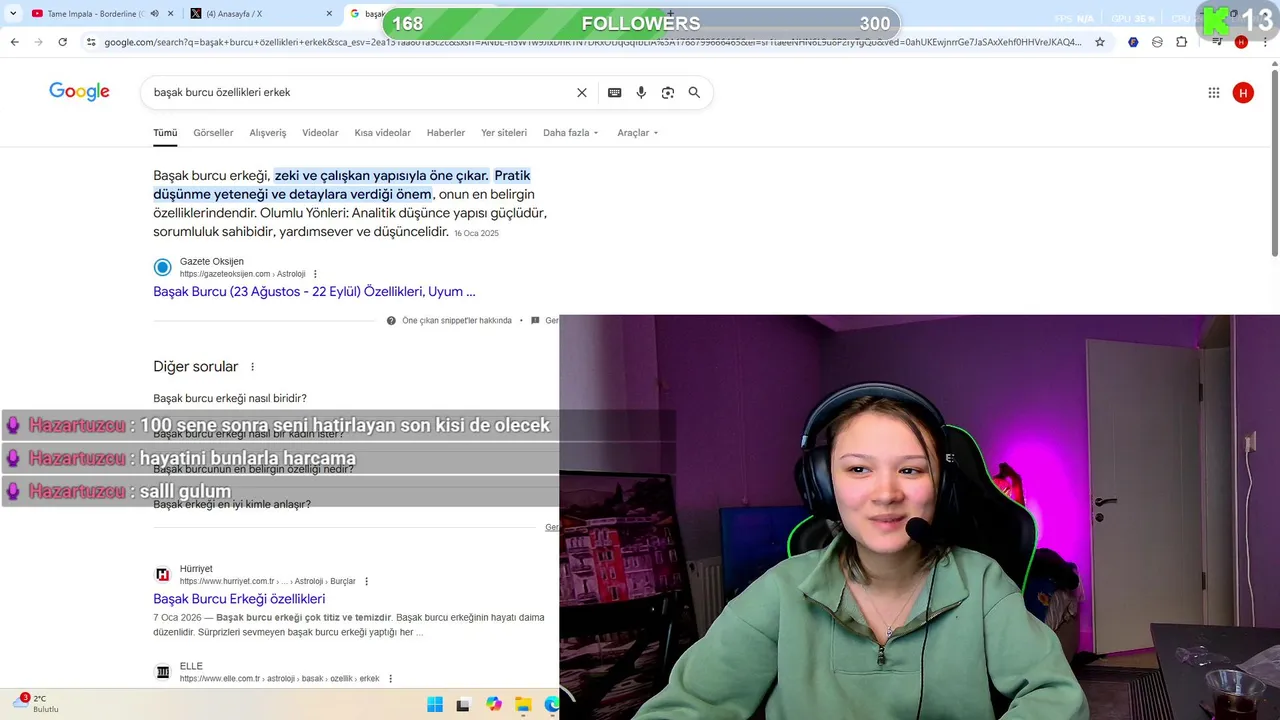Open the Google apps grid

coord(1214,93)
